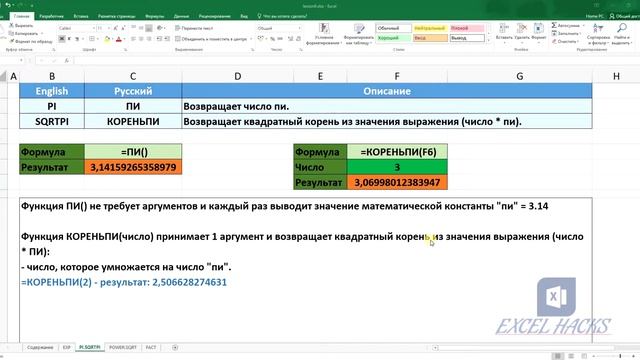Switch to the Разметка страницы ribbon tab
The height and width of the screenshot is (360, 640).
(x=116, y=16)
